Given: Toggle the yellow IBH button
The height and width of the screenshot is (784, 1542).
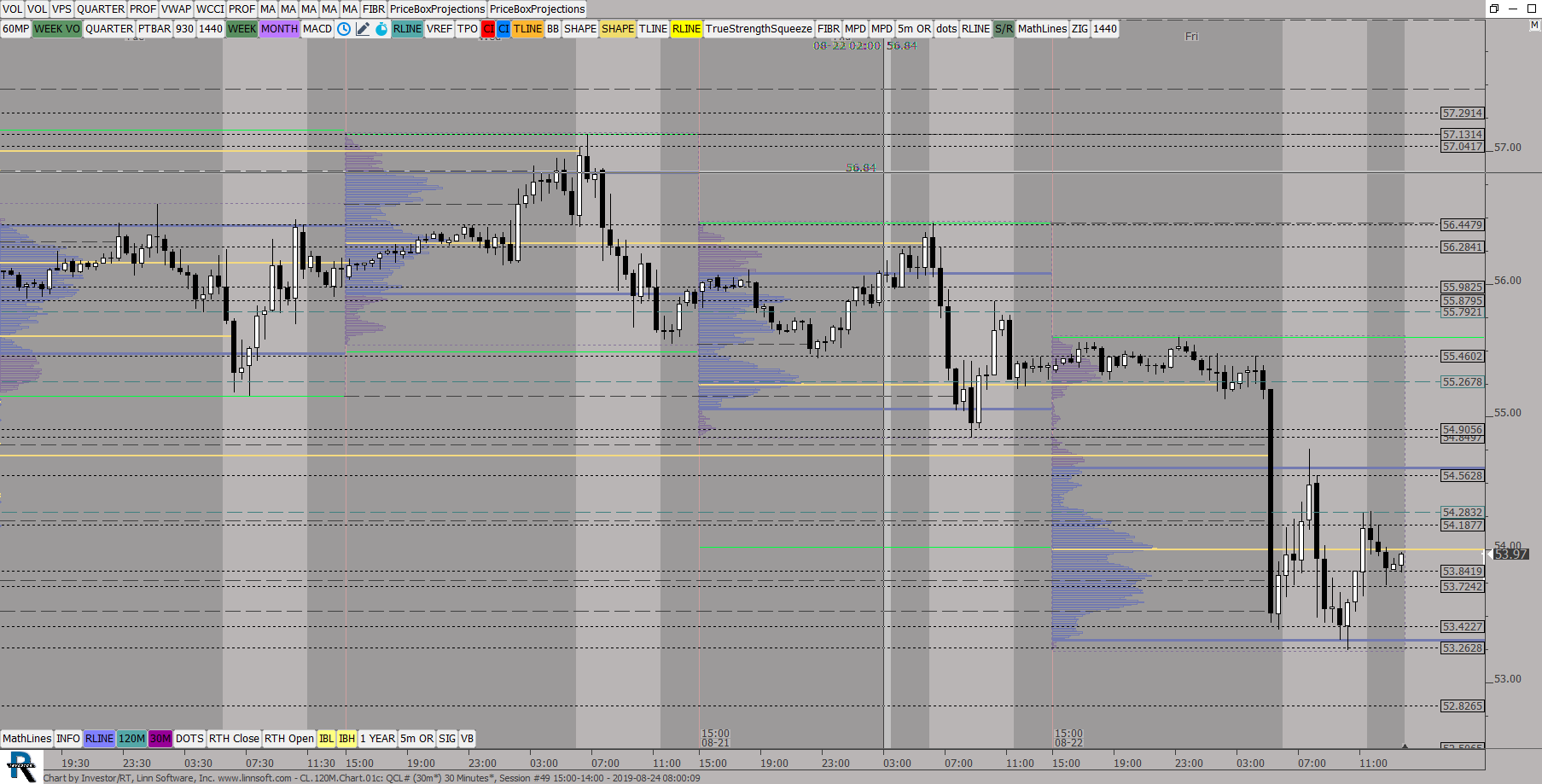Looking at the screenshot, I should click(346, 739).
